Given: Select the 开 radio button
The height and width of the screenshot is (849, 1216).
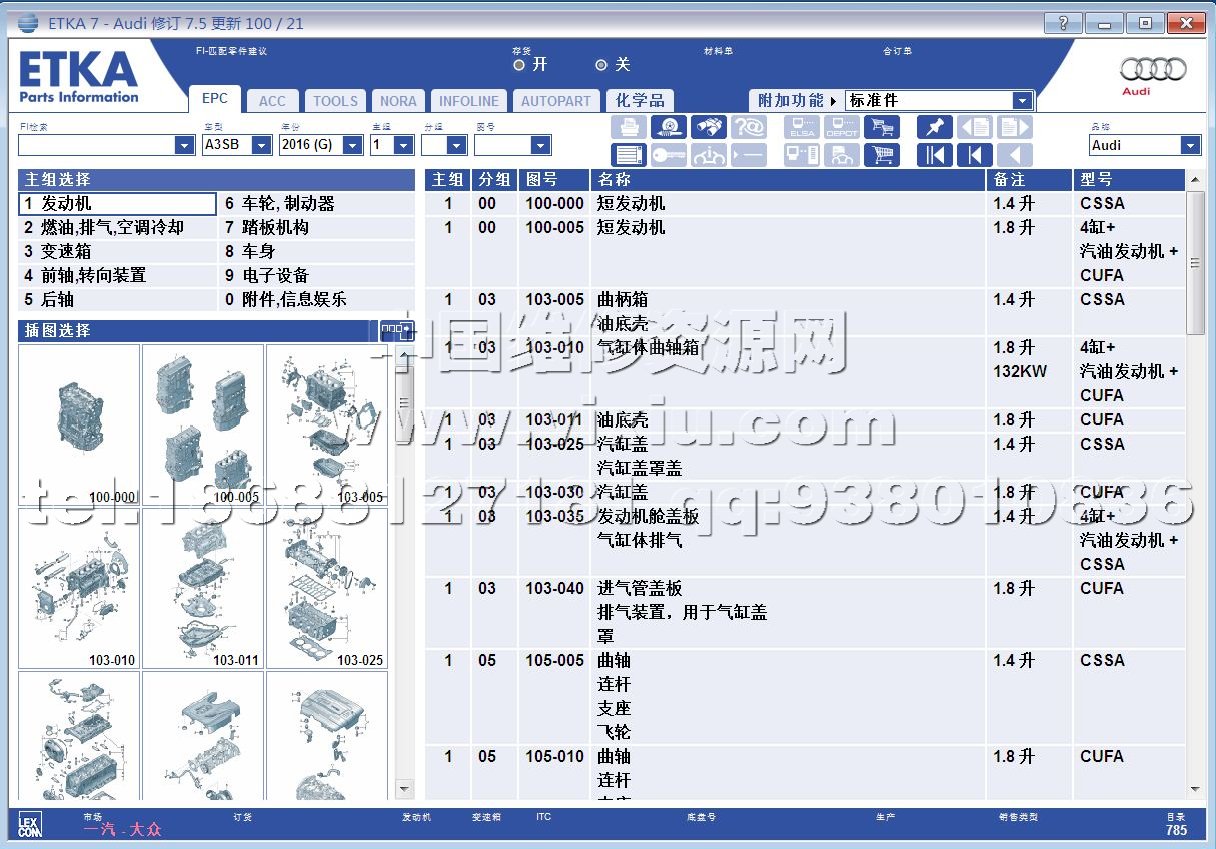Looking at the screenshot, I should pos(519,65).
